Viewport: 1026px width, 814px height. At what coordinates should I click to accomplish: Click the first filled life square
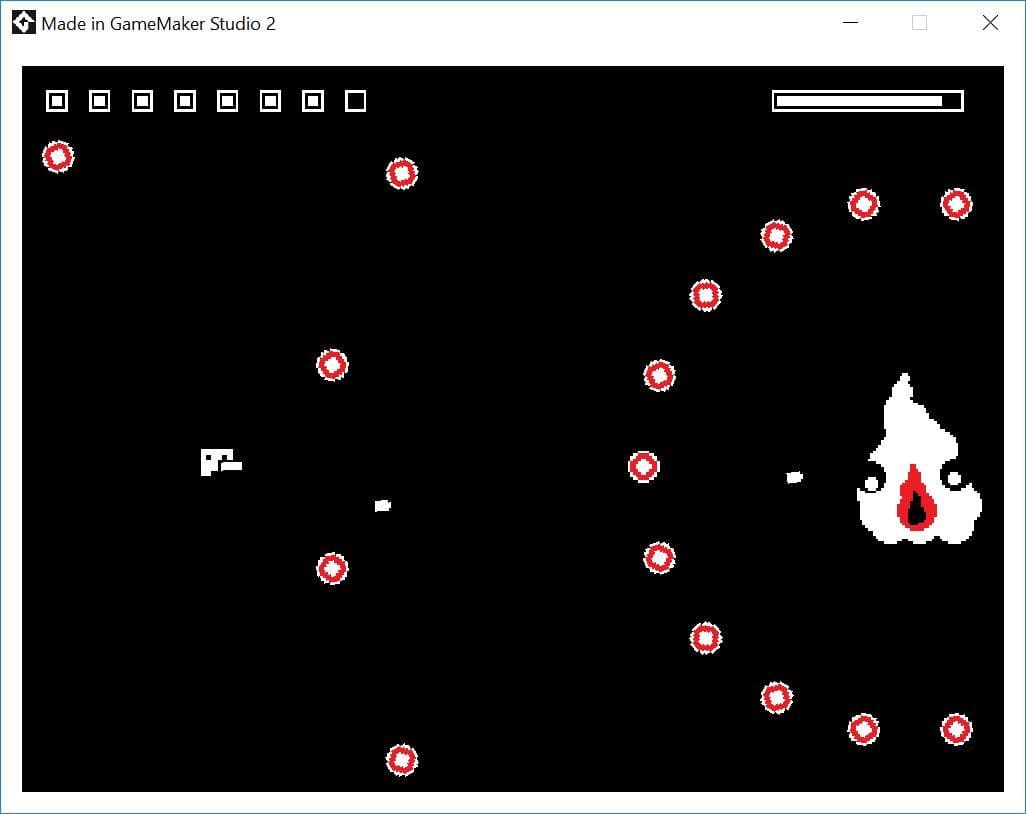(x=57, y=101)
